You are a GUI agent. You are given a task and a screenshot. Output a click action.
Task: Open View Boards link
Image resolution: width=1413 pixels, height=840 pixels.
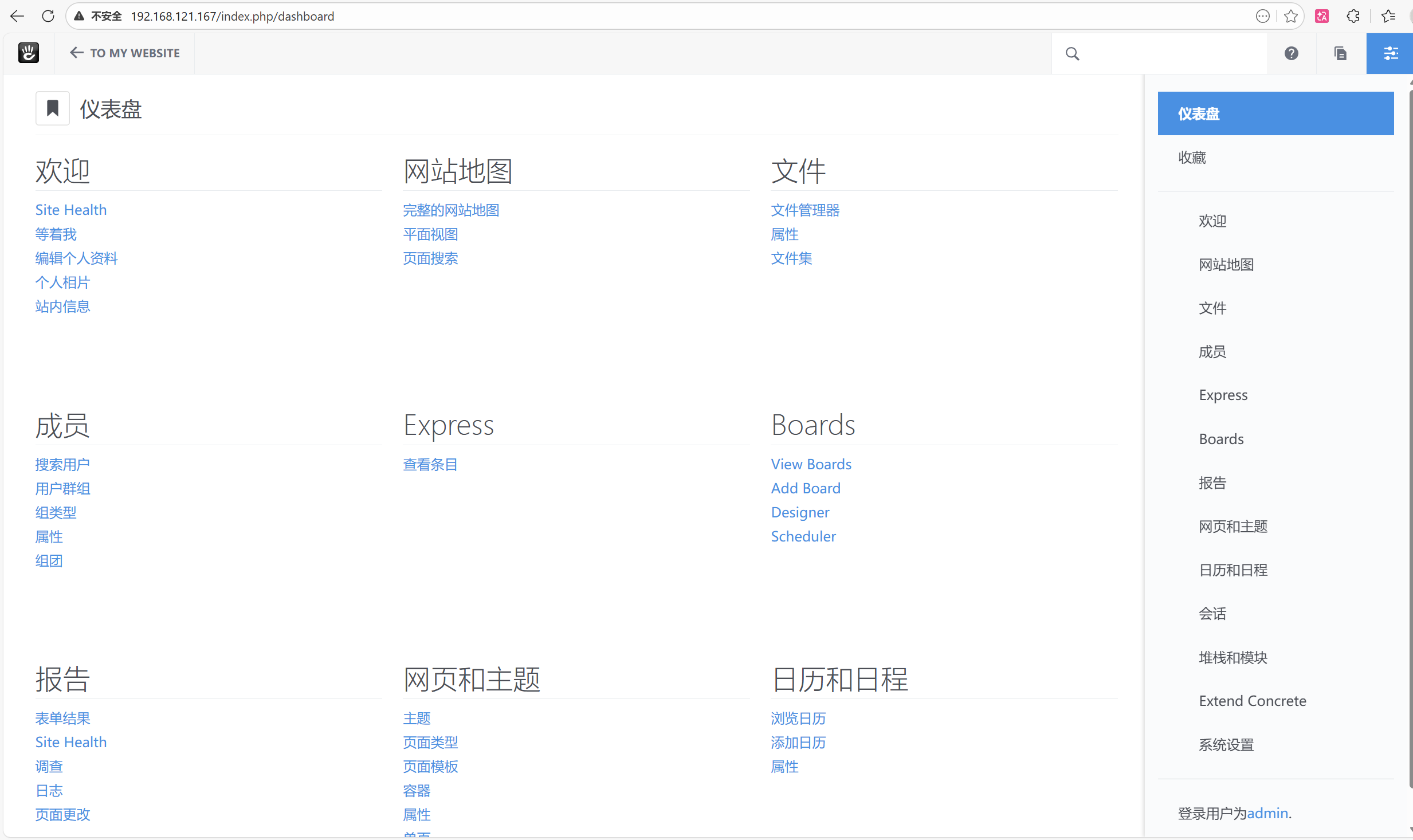click(810, 464)
